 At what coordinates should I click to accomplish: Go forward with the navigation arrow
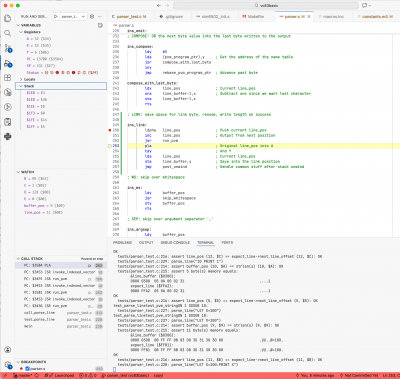167,5
